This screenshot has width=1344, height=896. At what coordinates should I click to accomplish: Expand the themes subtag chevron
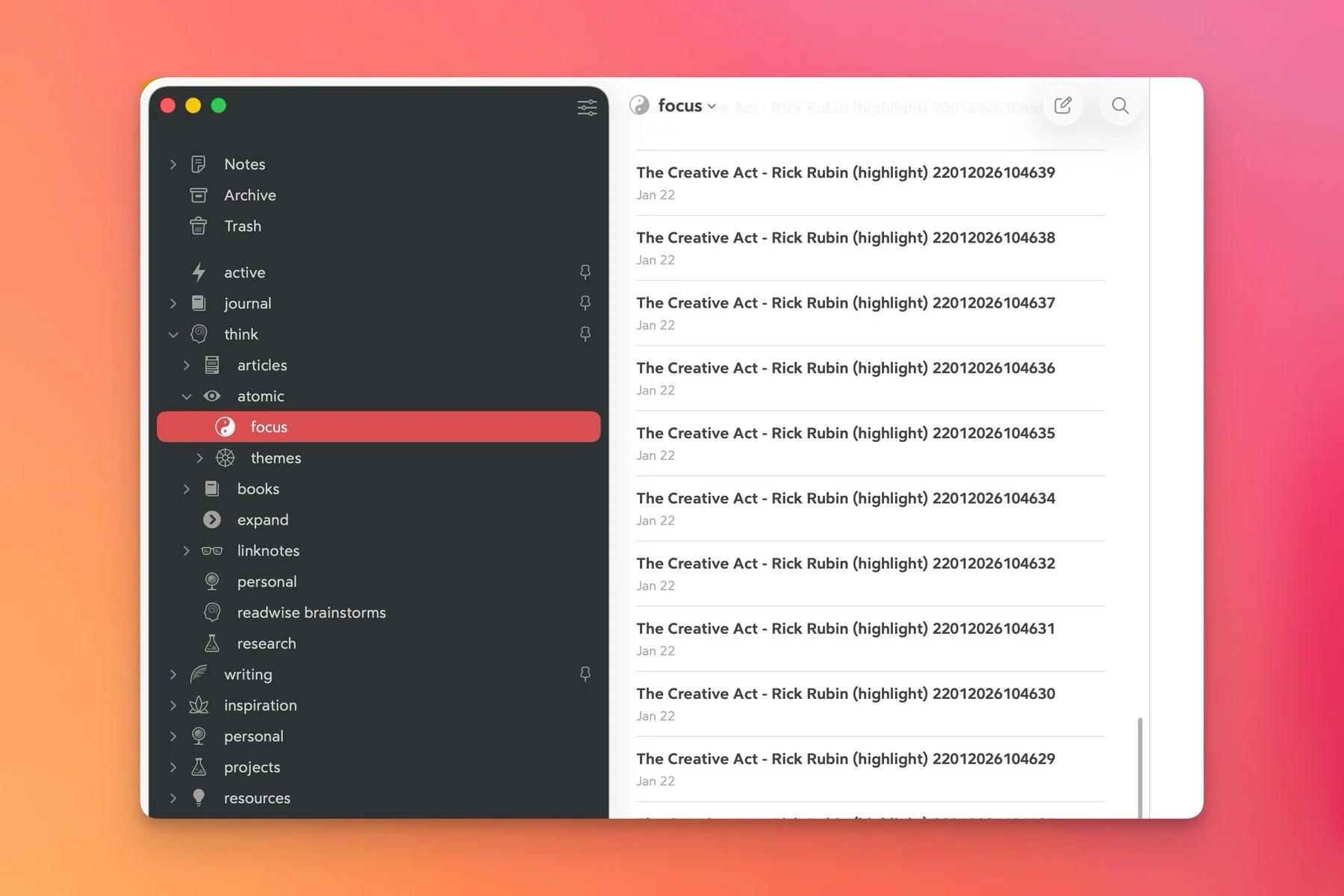pos(199,458)
